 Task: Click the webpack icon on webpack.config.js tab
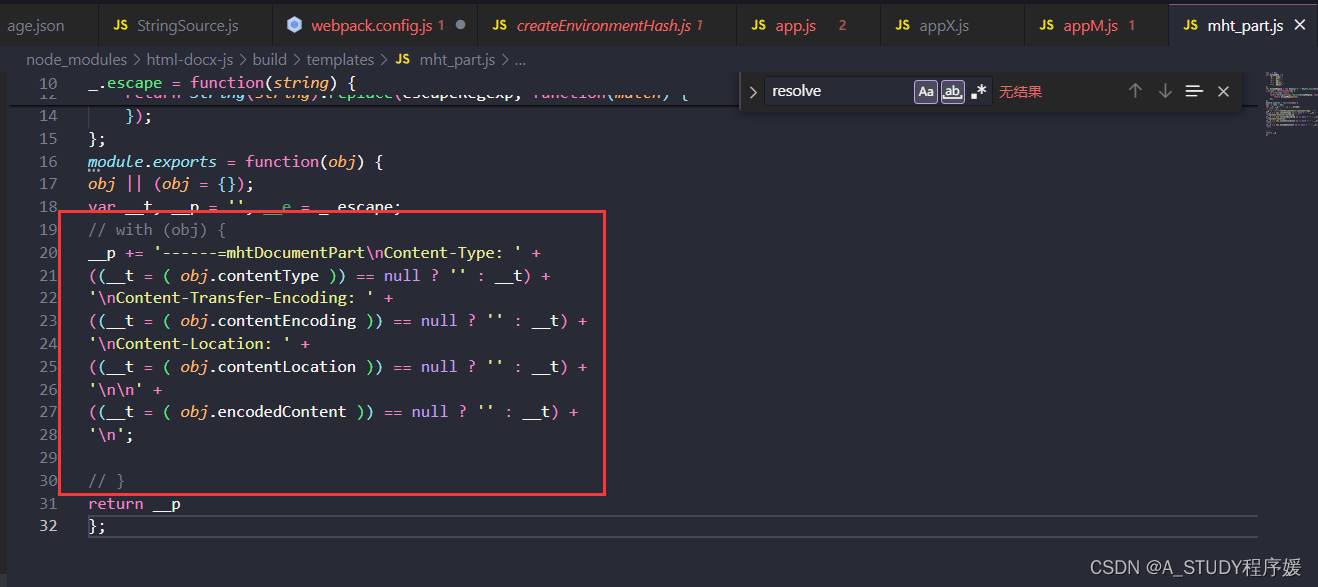click(x=294, y=25)
